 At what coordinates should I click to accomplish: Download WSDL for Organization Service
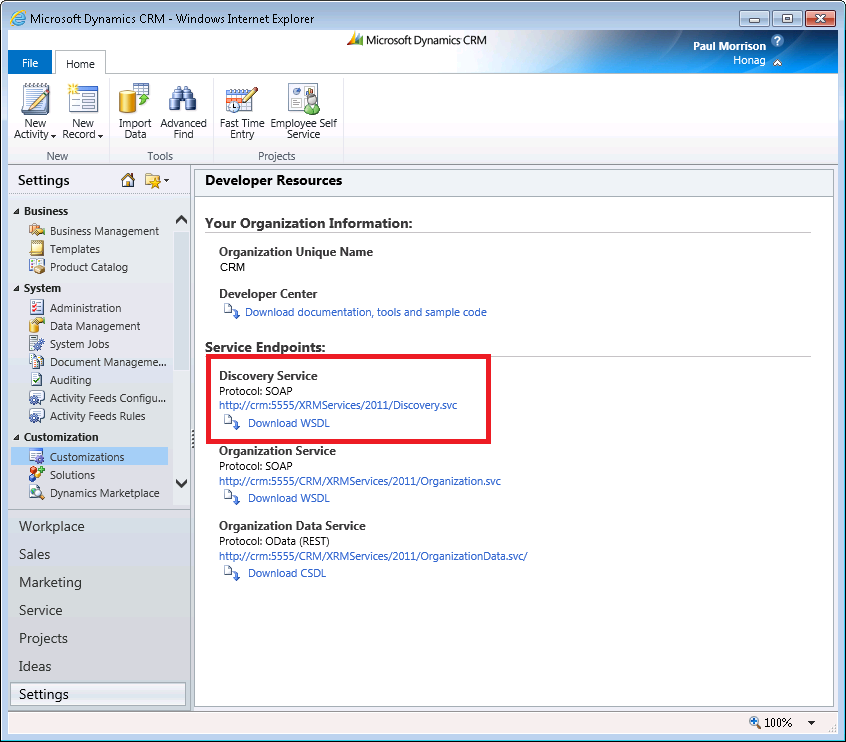tap(289, 498)
